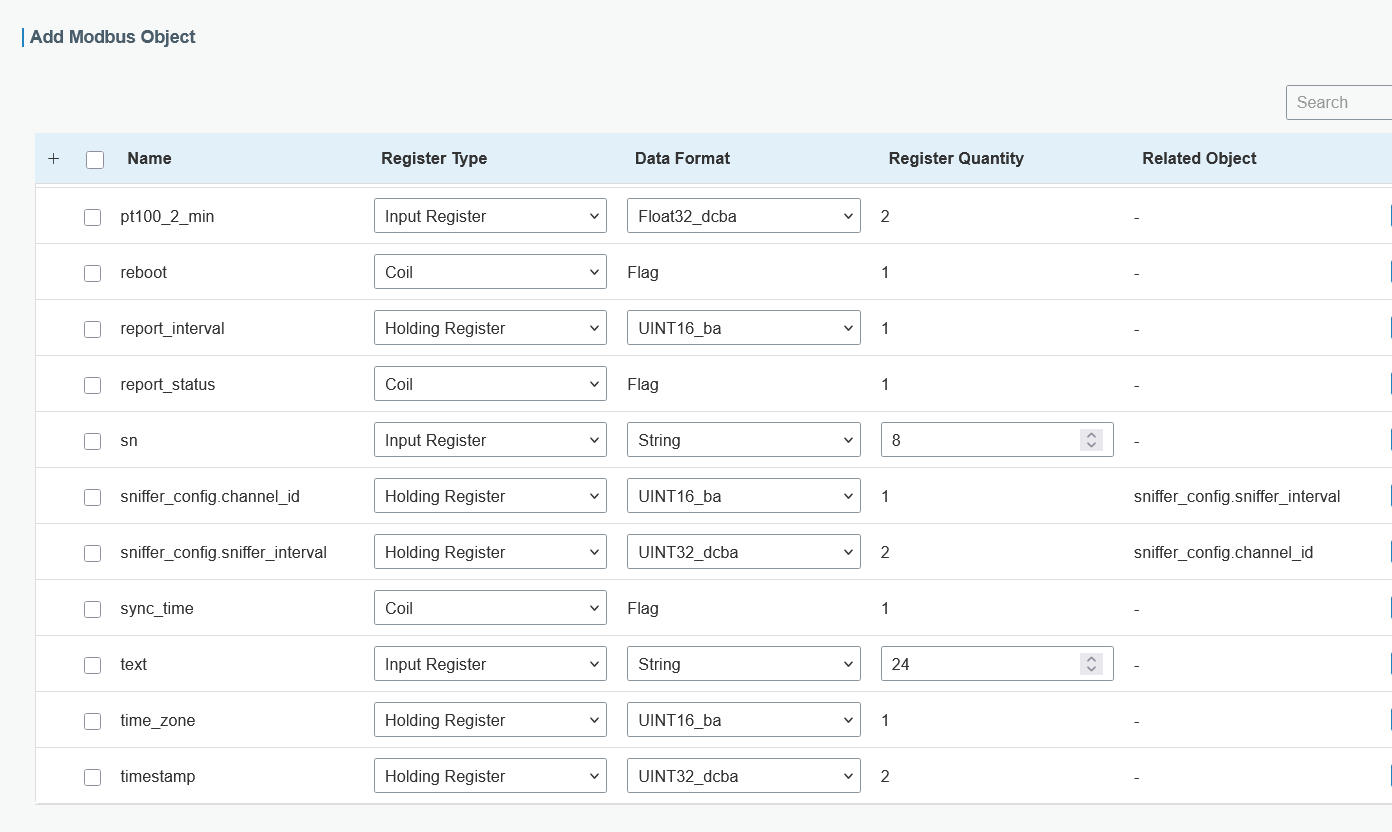
Task: Click related object sniffer_config.sniffer_interval text
Action: coord(1237,497)
